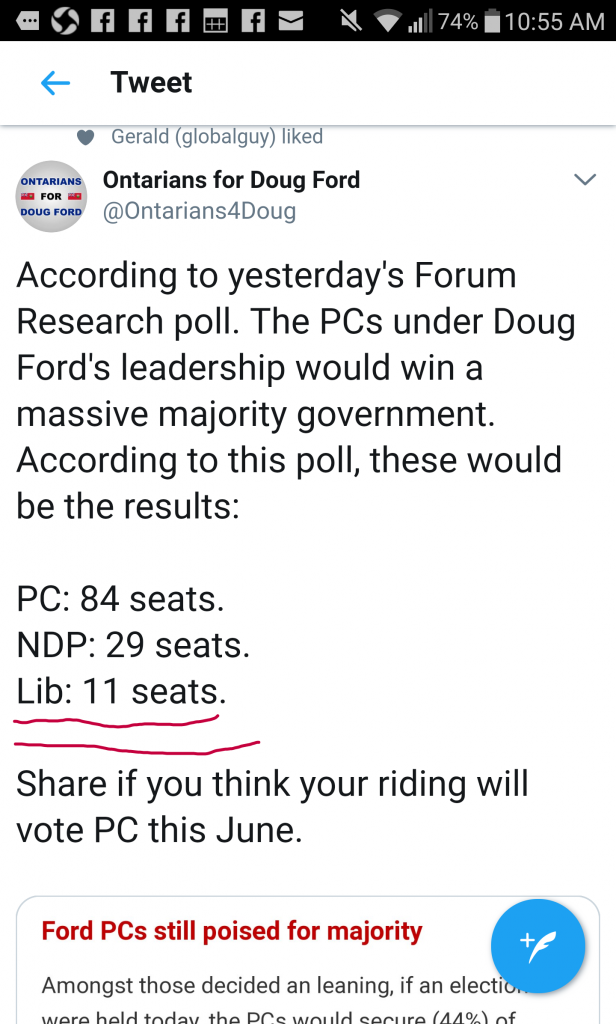Tap the @Ontarians4Doug handle
This screenshot has width=616, height=1024.
point(199,212)
